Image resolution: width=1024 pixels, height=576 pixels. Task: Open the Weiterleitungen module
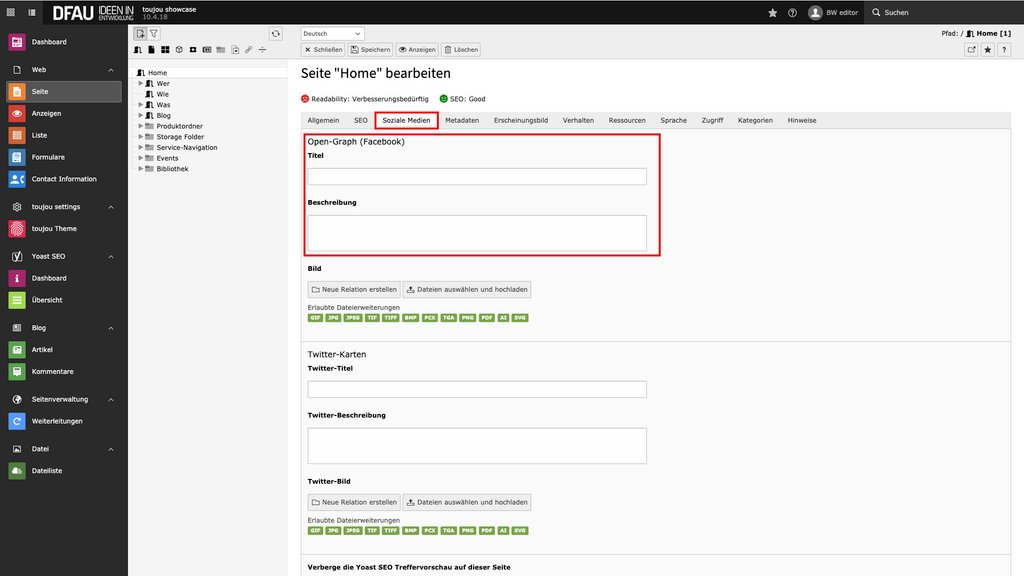[57, 421]
